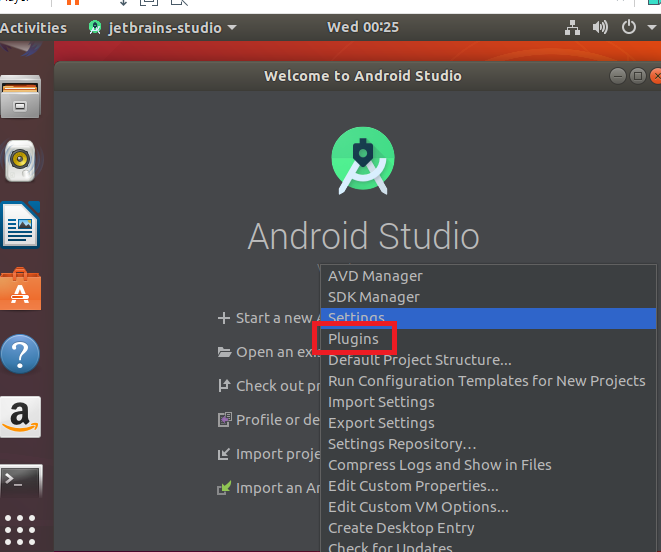This screenshot has height=552, width=661.
Task: Click the folder icon beside Open an existing
Action: (224, 352)
